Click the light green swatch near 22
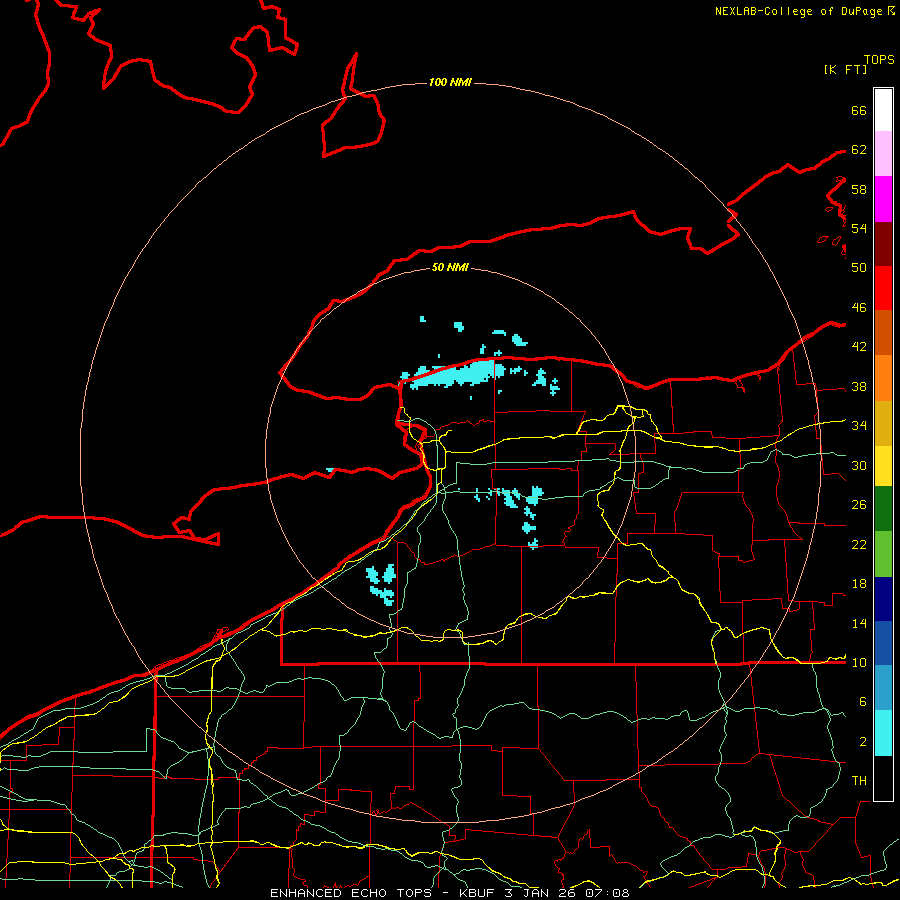This screenshot has width=900, height=900. point(883,554)
